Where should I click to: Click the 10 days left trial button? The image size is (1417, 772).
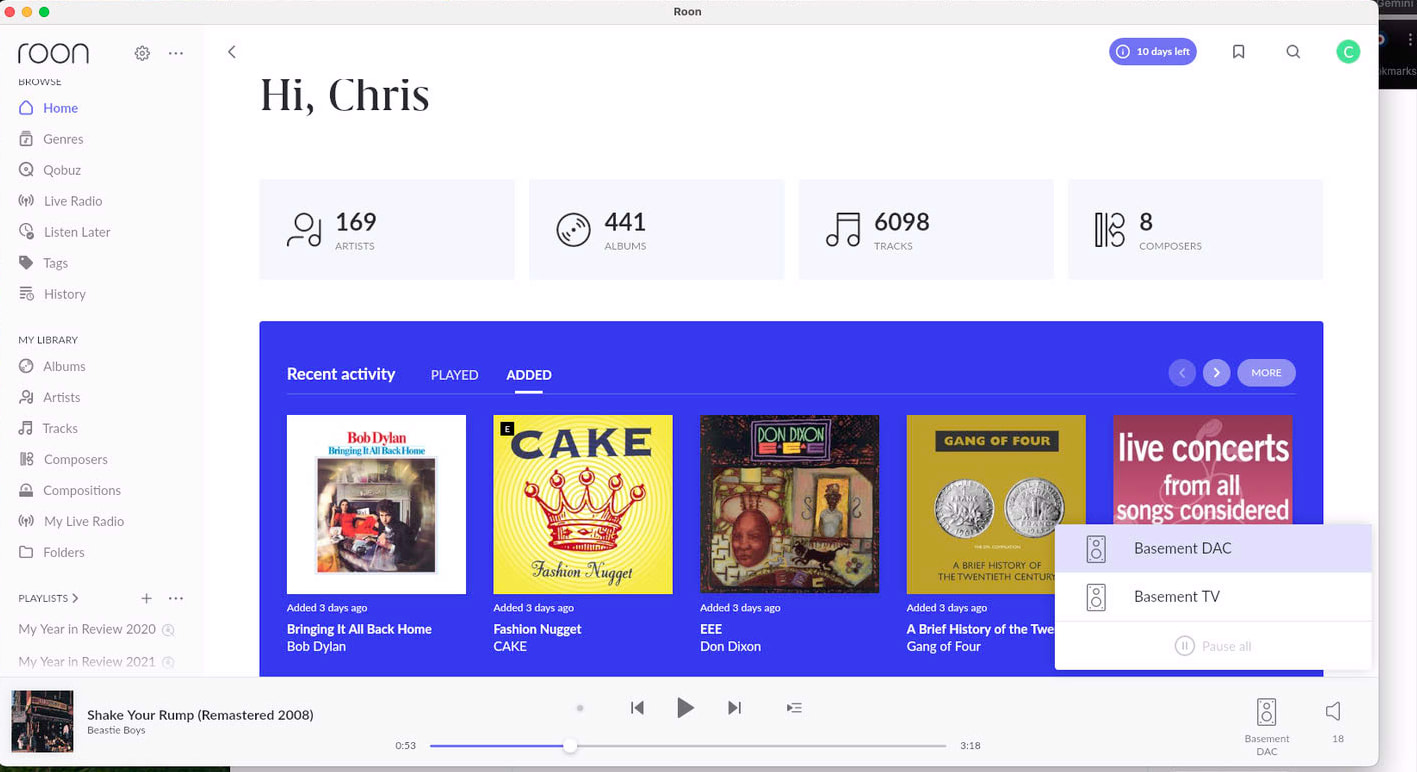(x=1152, y=52)
